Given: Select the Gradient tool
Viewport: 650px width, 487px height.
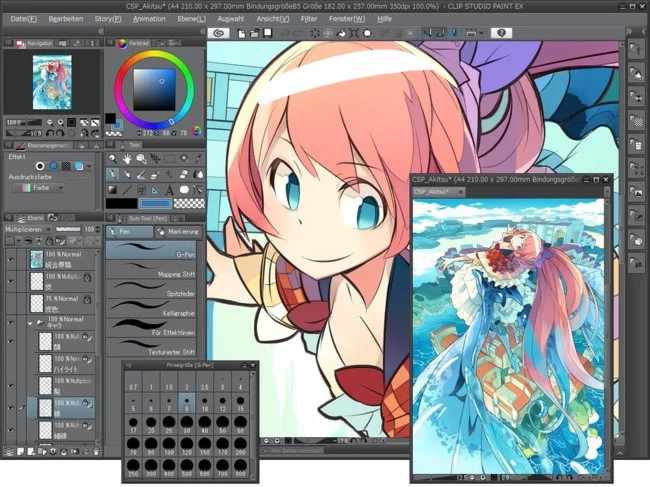Looking at the screenshot, I should [x=112, y=190].
